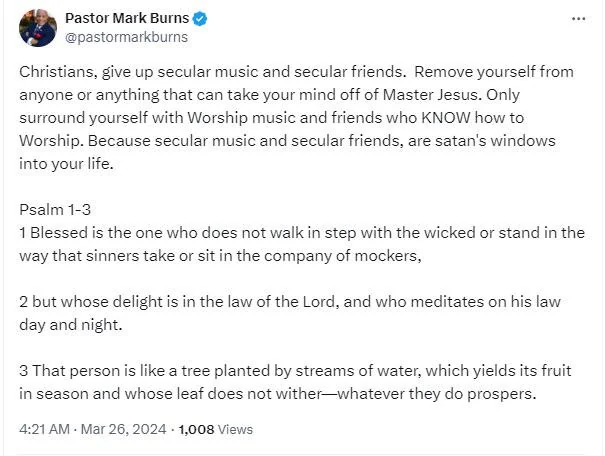Open Pastor Mark Burns' profile picture
The width and height of the screenshot is (605, 456).
point(38,28)
